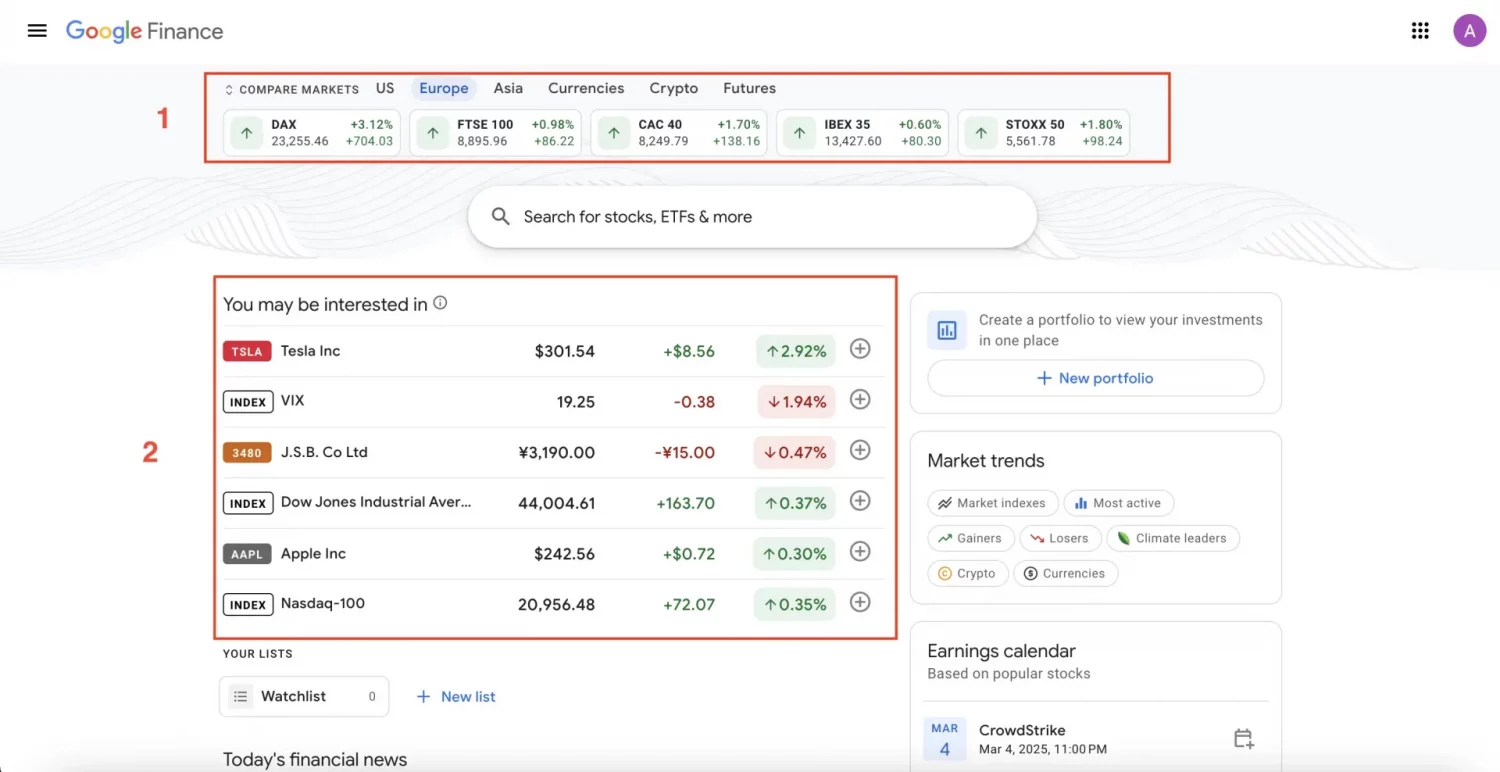
Task: Open the IBEX 35 index card
Action: (863, 133)
